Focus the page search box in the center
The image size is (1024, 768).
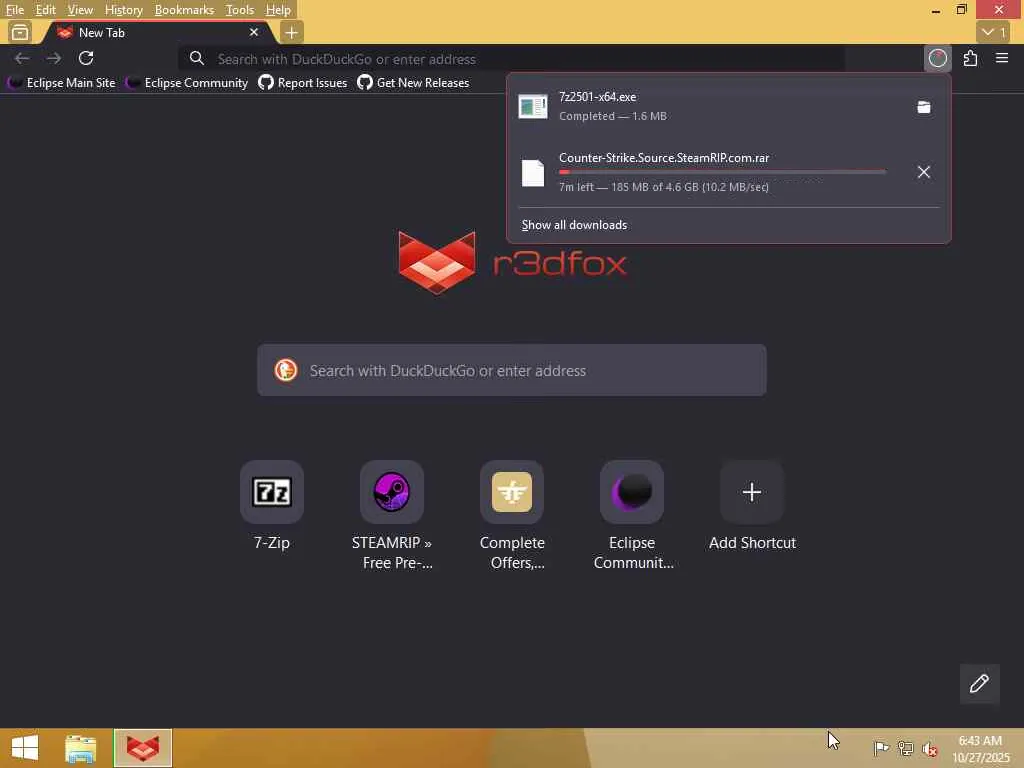tap(511, 370)
